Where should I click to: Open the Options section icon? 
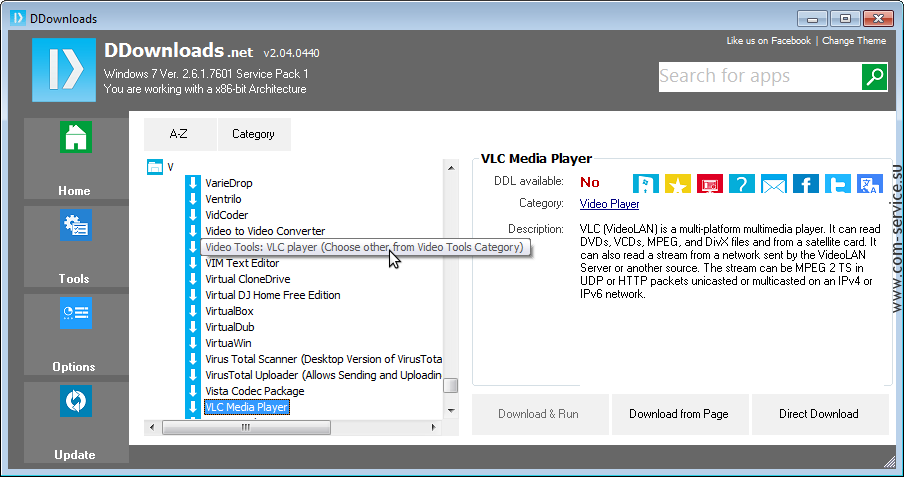point(76,313)
